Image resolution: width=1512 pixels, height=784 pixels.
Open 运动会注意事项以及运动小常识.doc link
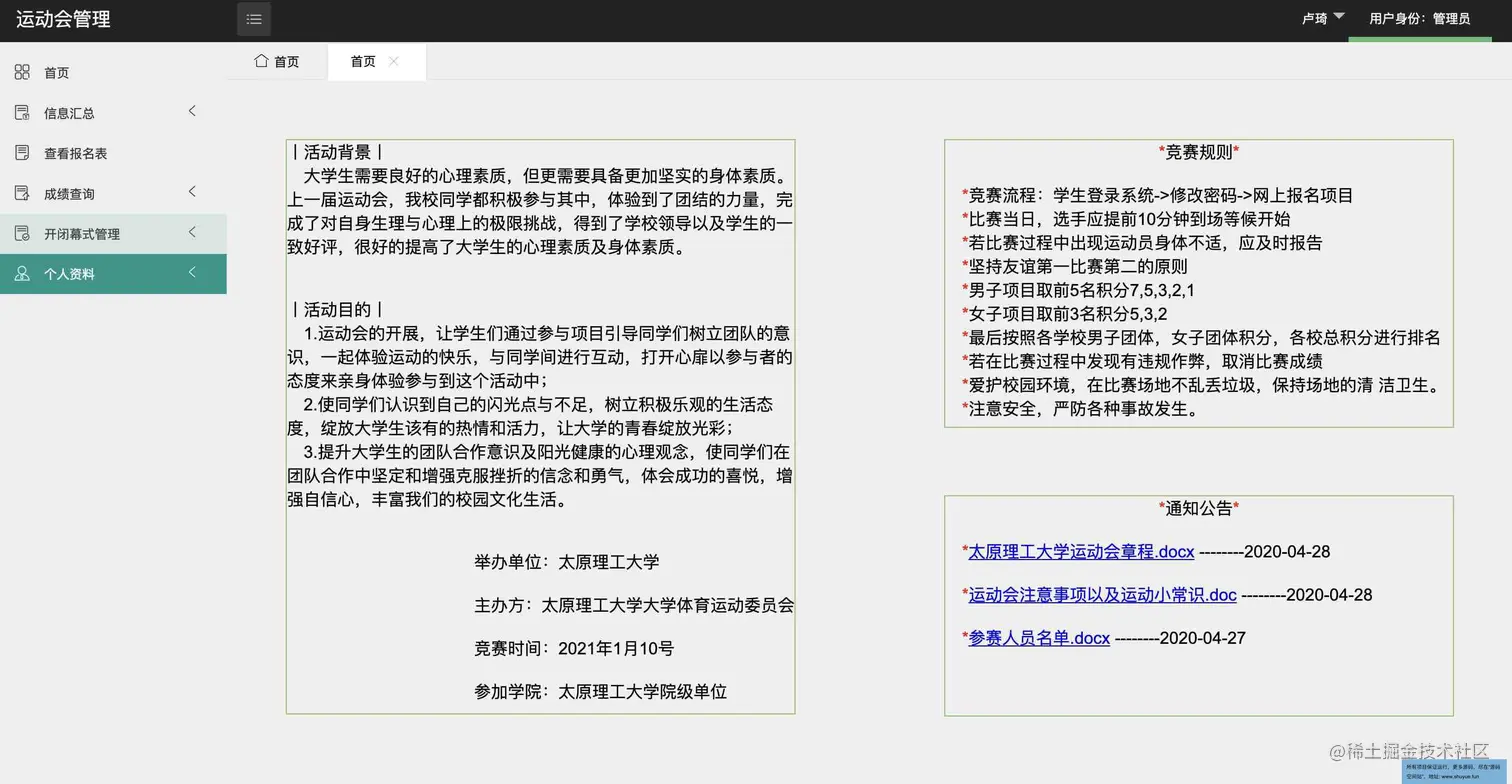(1102, 594)
